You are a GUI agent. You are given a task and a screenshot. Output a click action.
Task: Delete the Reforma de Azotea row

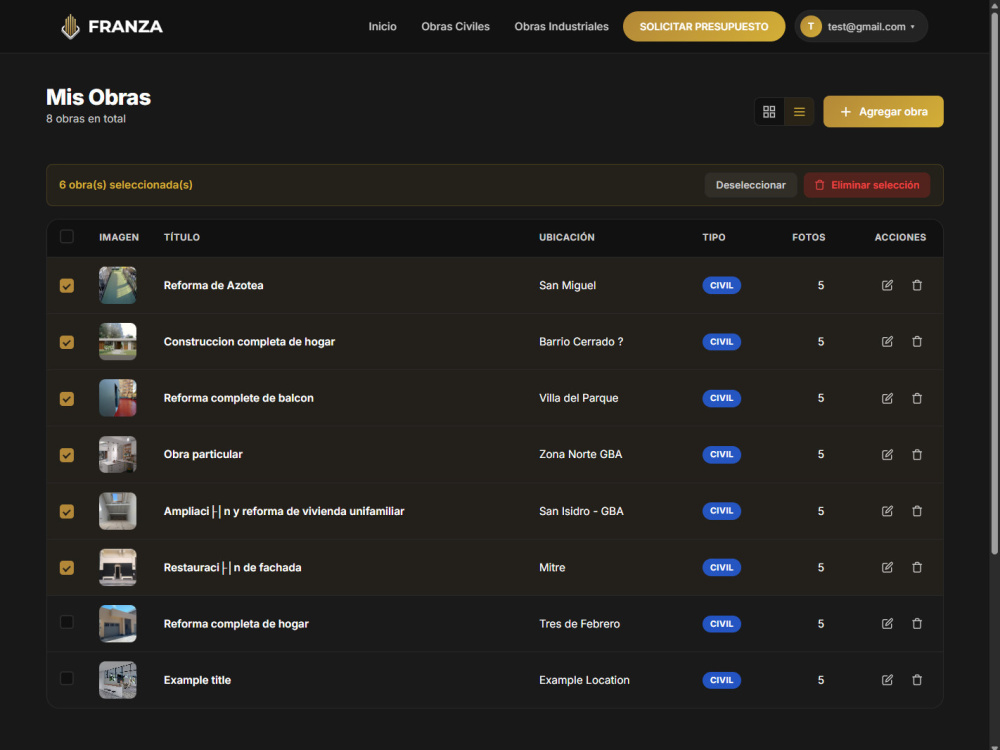(x=916, y=285)
